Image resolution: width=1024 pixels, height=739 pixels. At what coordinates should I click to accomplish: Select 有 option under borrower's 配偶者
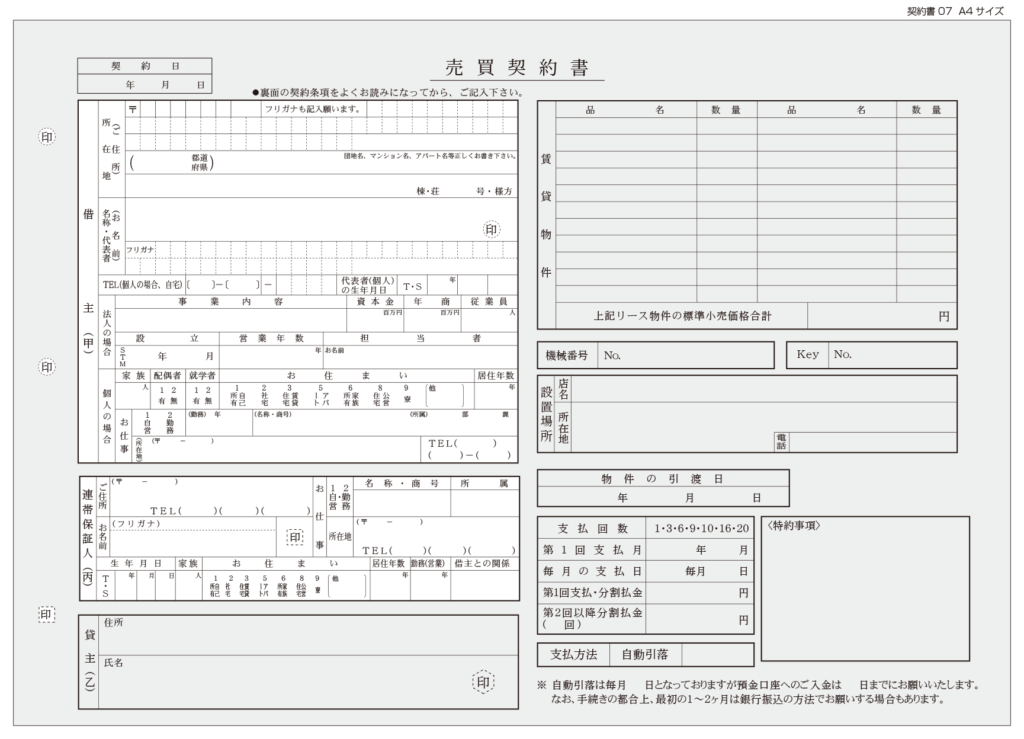[160, 400]
